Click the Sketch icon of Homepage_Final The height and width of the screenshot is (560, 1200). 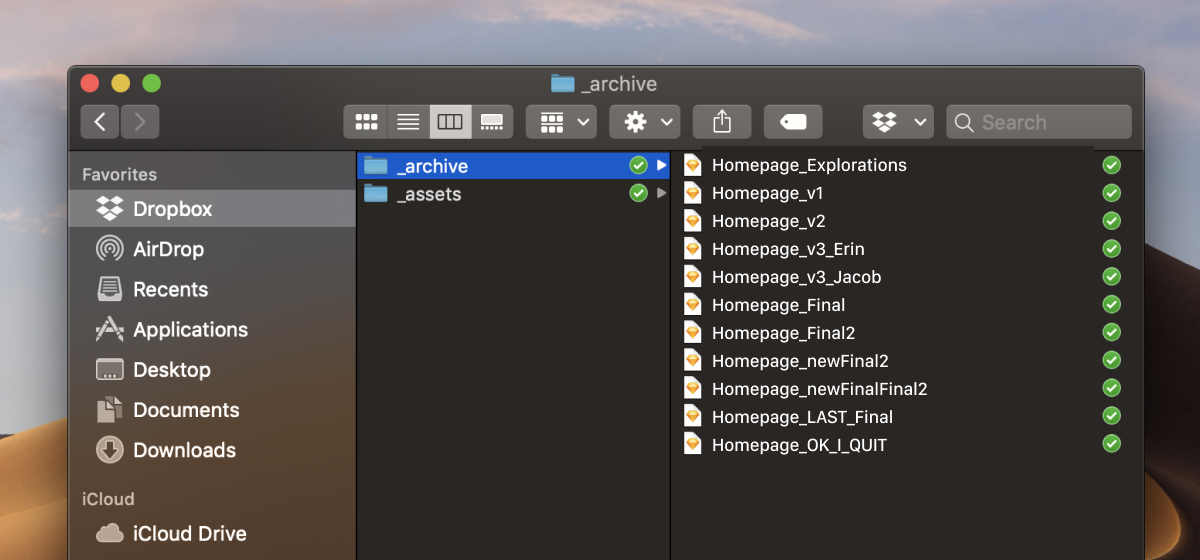(692, 305)
